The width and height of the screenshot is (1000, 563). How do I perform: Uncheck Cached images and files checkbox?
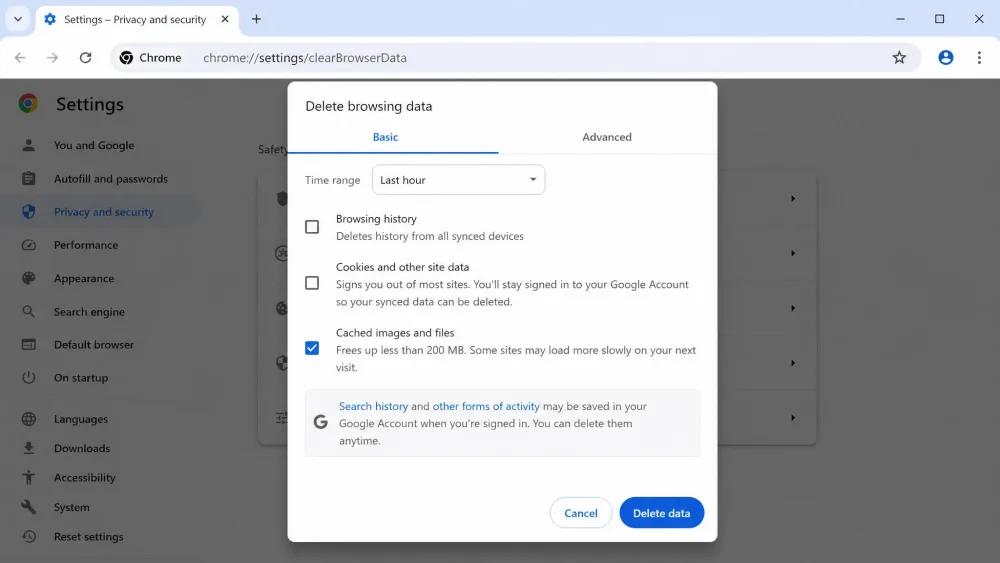pyautogui.click(x=312, y=348)
